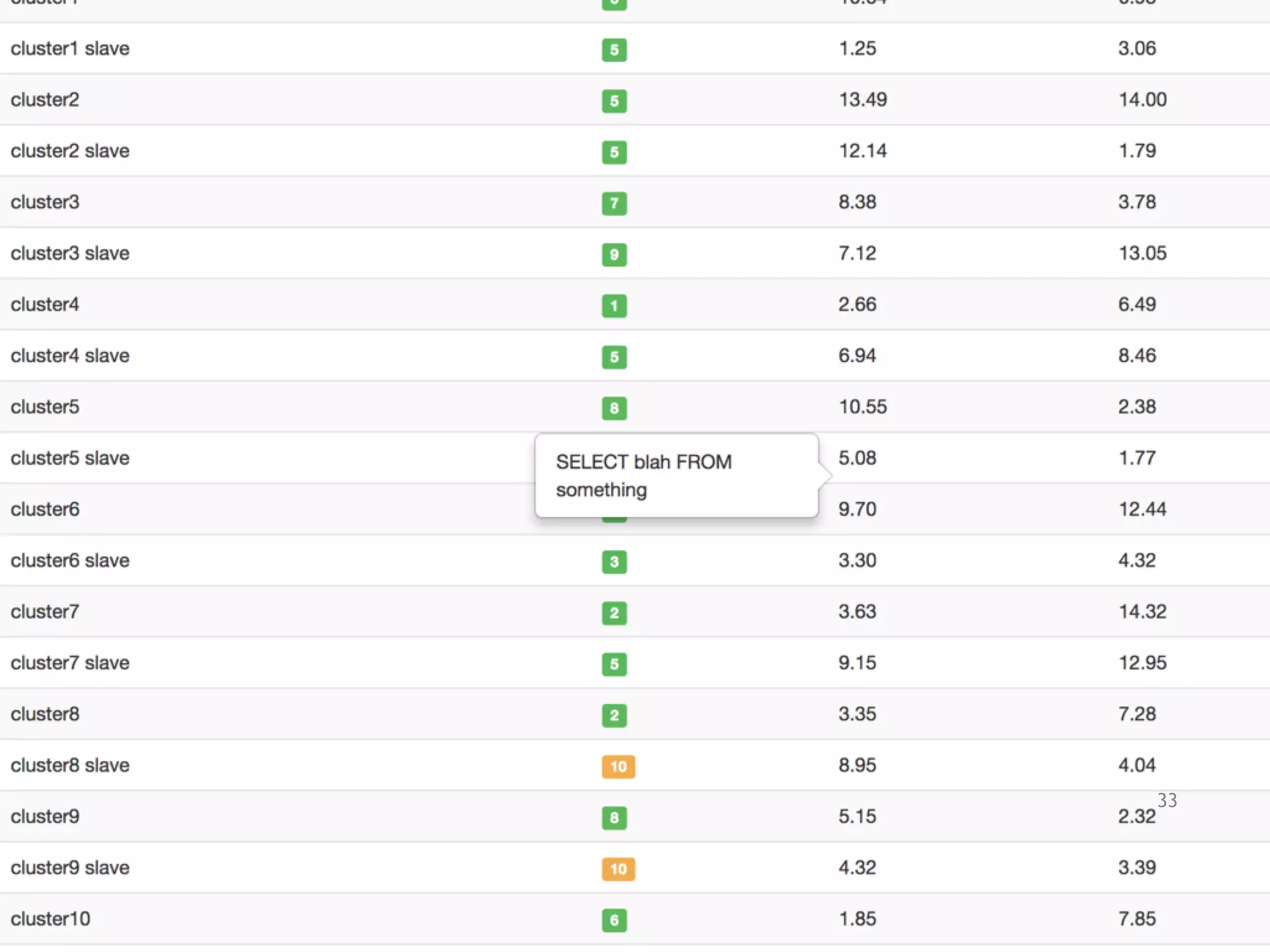
Task: Click the cluster4 slave name
Action: [x=70, y=356]
